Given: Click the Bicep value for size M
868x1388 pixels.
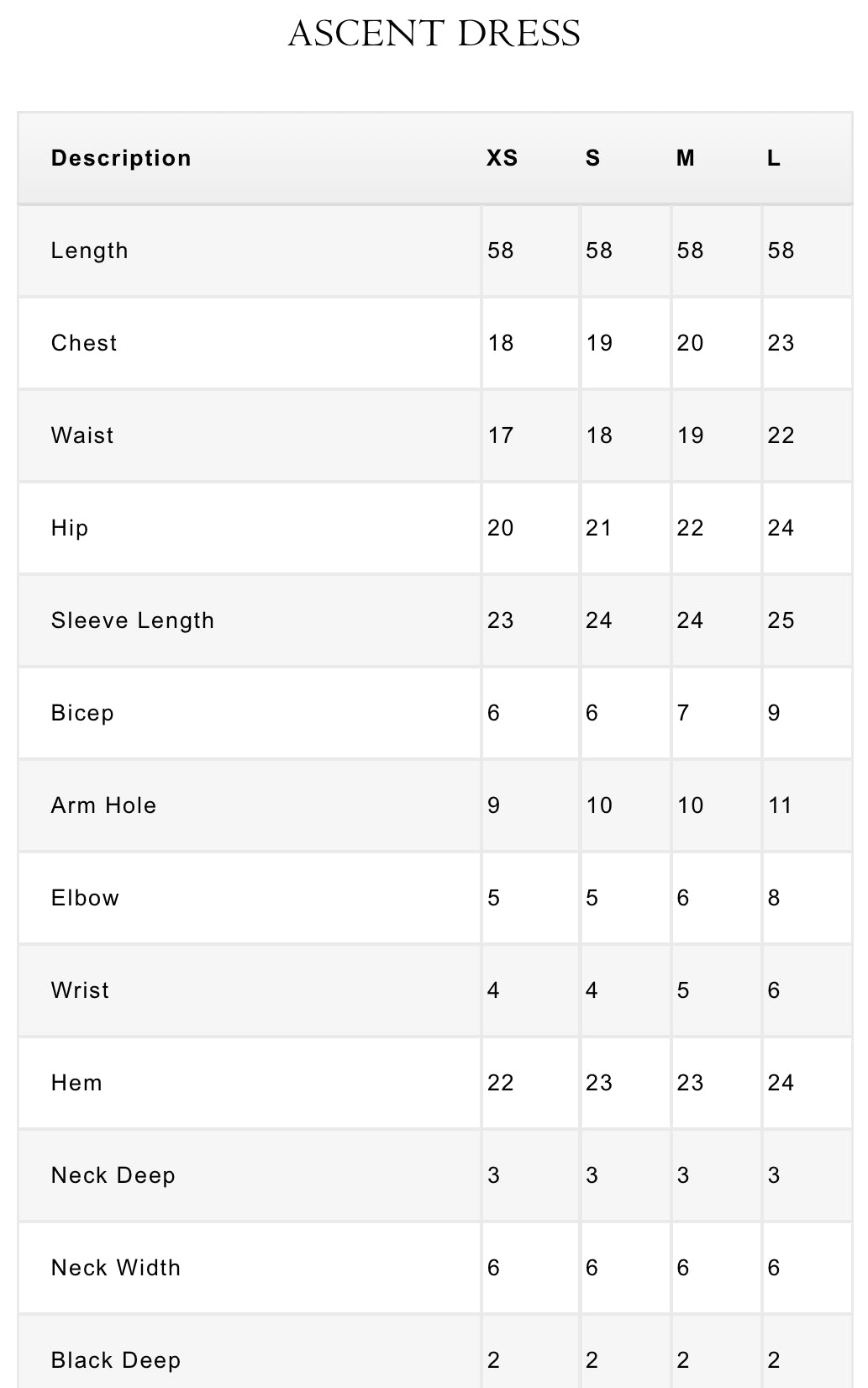Looking at the screenshot, I should (683, 713).
